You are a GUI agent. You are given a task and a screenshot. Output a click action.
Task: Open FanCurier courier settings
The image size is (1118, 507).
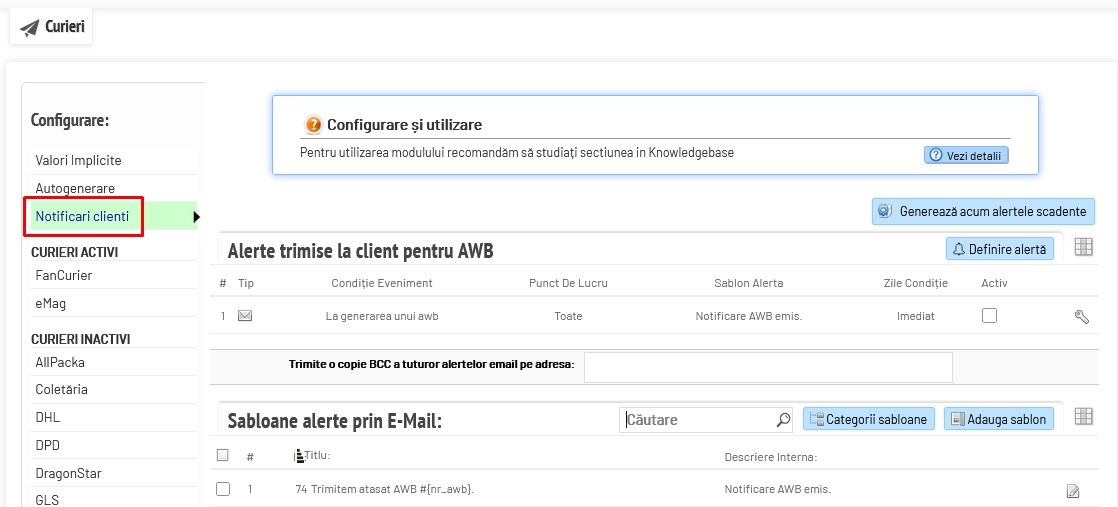(64, 275)
